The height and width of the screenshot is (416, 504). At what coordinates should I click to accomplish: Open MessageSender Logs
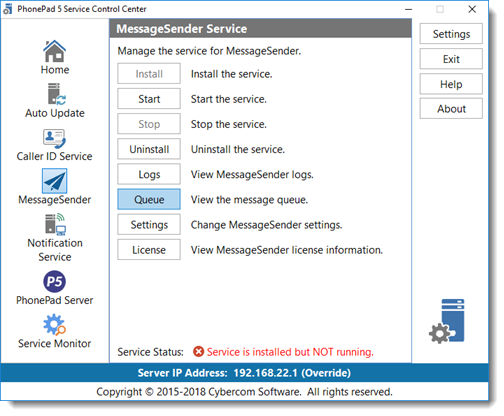pos(149,174)
